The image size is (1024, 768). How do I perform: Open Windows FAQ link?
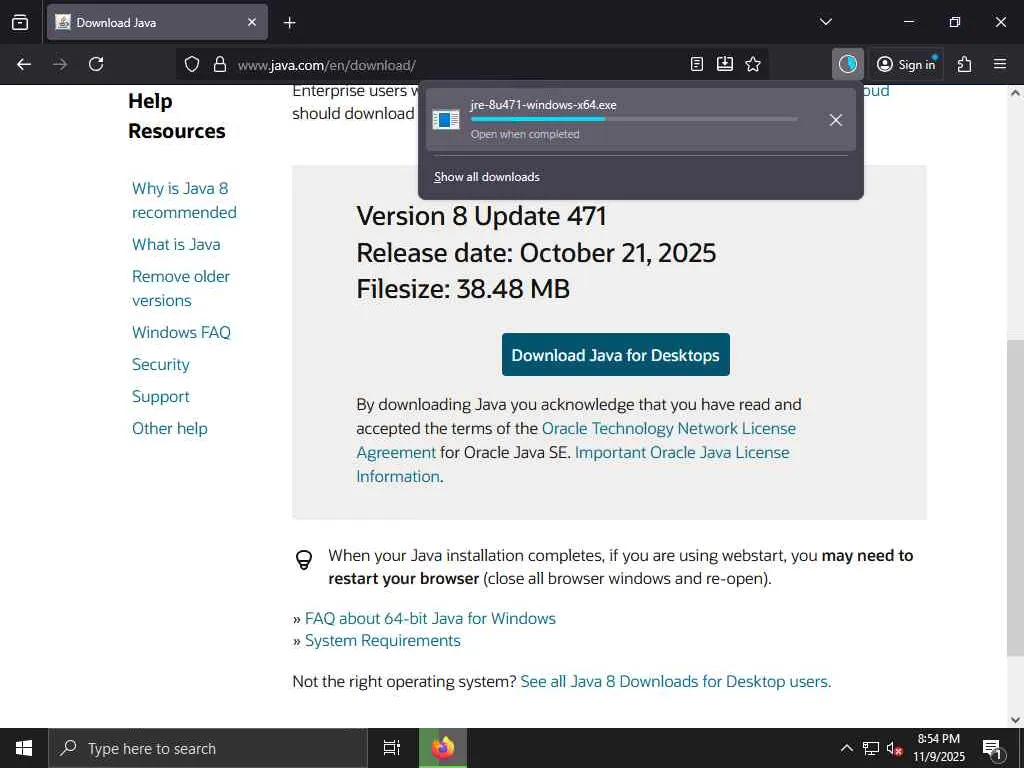coord(182,332)
